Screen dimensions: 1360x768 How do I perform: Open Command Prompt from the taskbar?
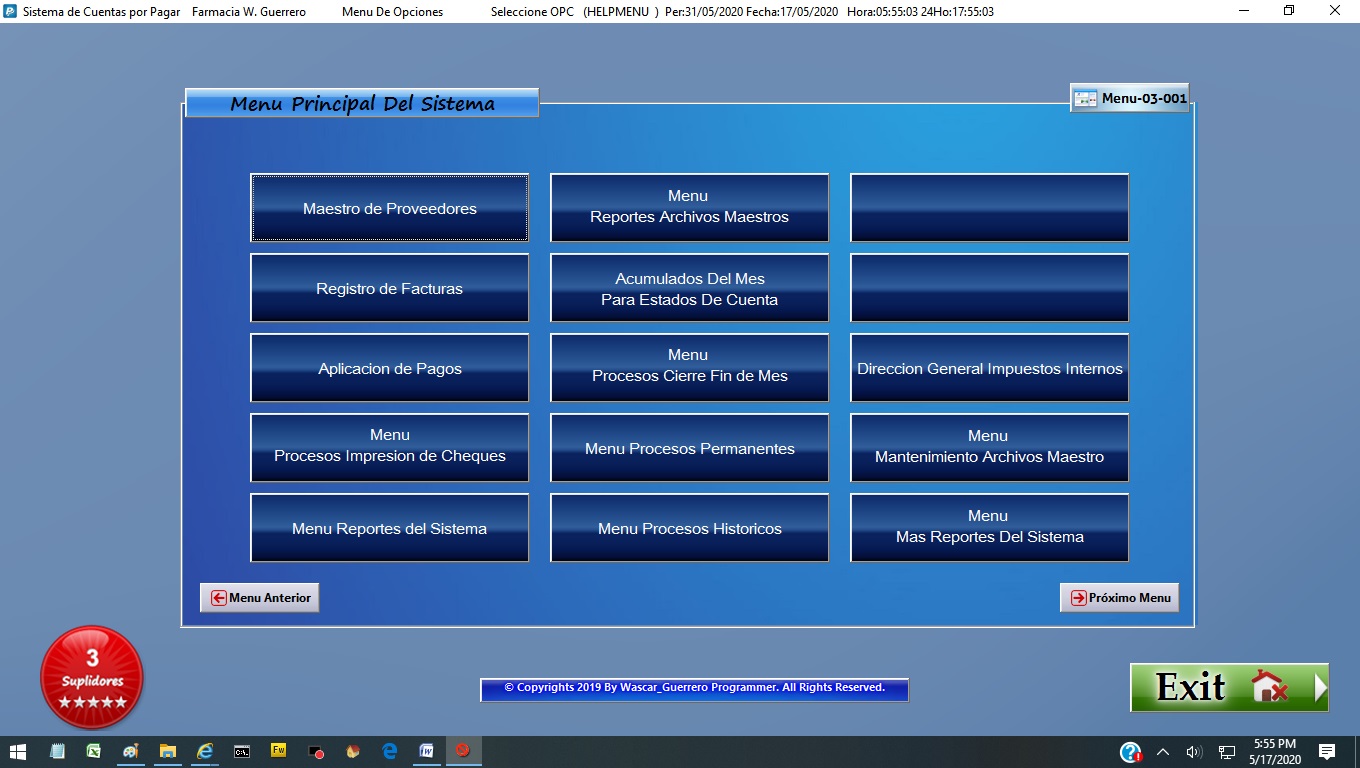[242, 751]
